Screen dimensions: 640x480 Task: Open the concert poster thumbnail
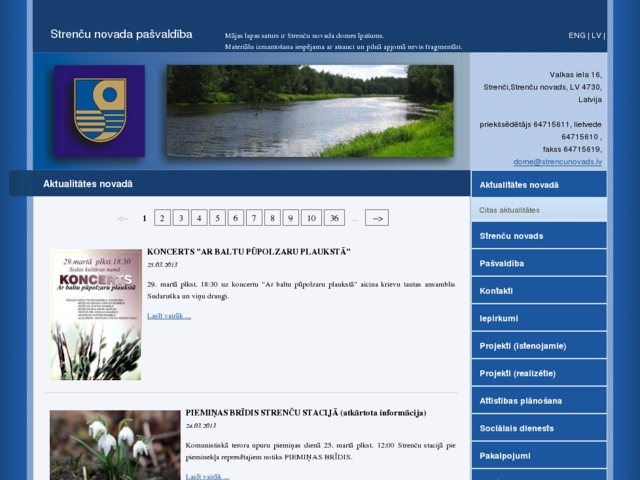tap(96, 314)
